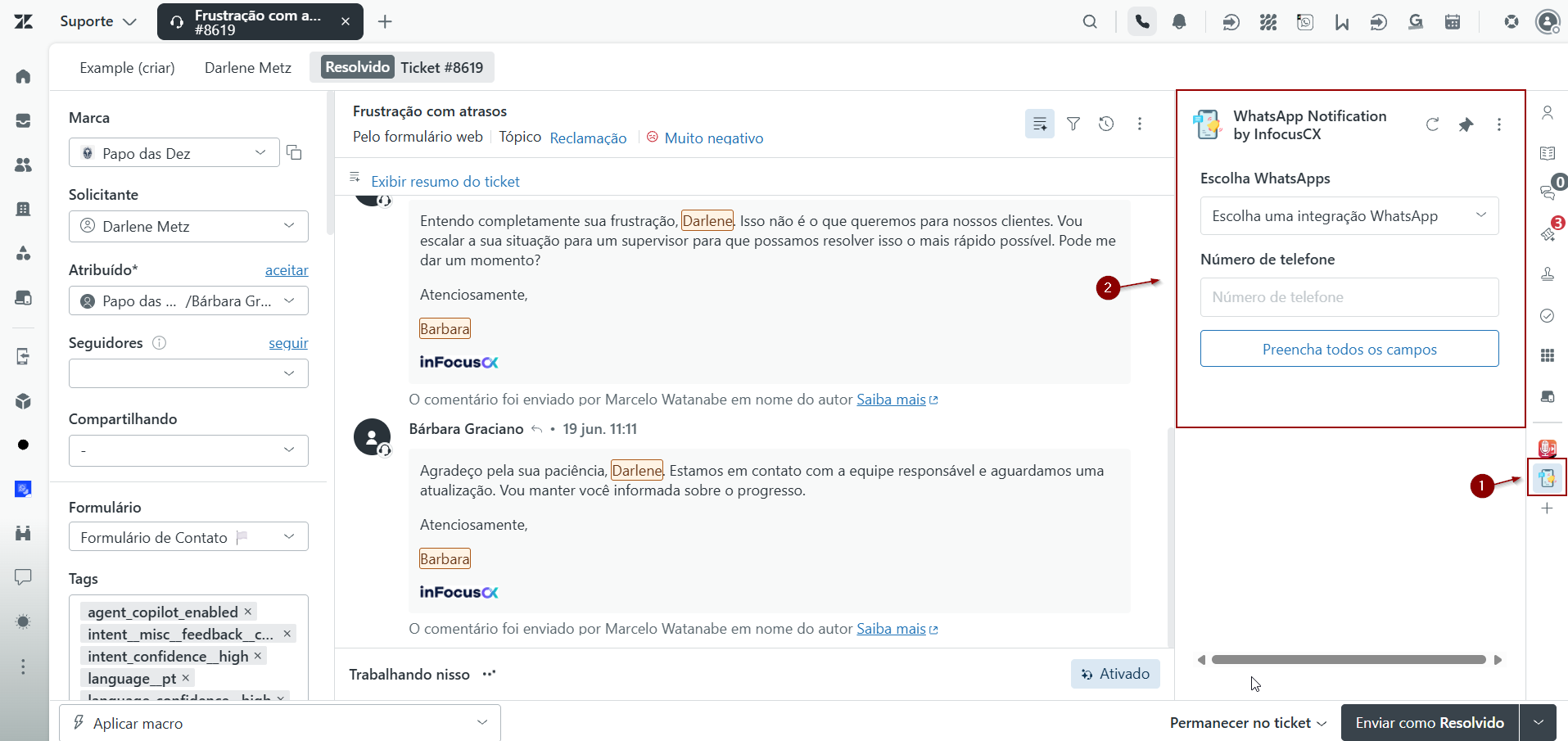The height and width of the screenshot is (741, 1568).
Task: Show ticket events history clock icon
Action: coord(1106,124)
